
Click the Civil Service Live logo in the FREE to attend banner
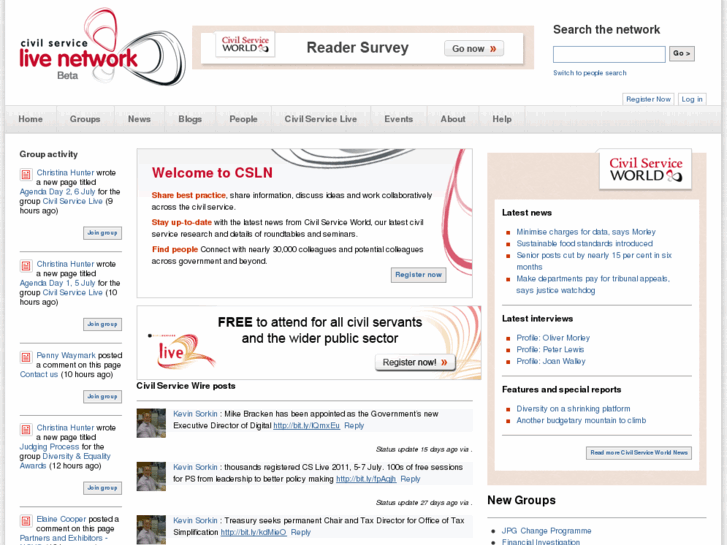(181, 350)
